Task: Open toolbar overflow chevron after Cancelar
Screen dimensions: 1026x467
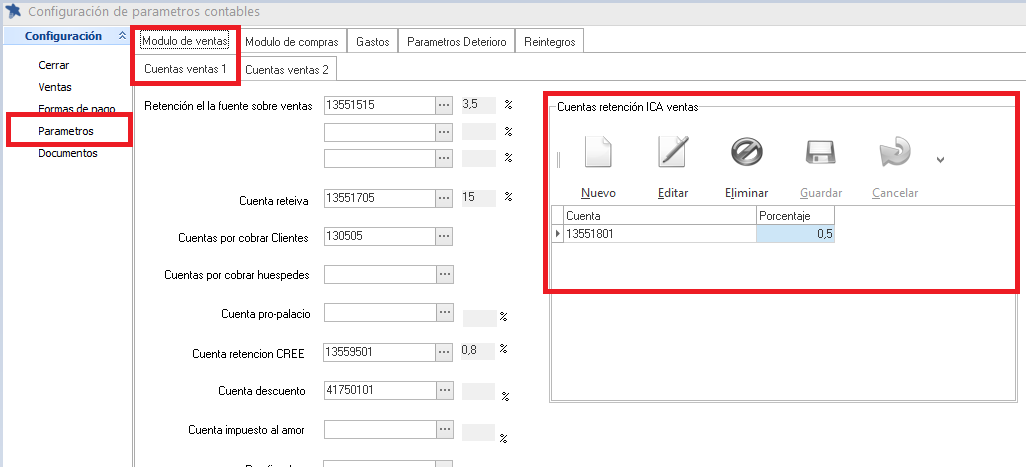Action: [x=940, y=159]
